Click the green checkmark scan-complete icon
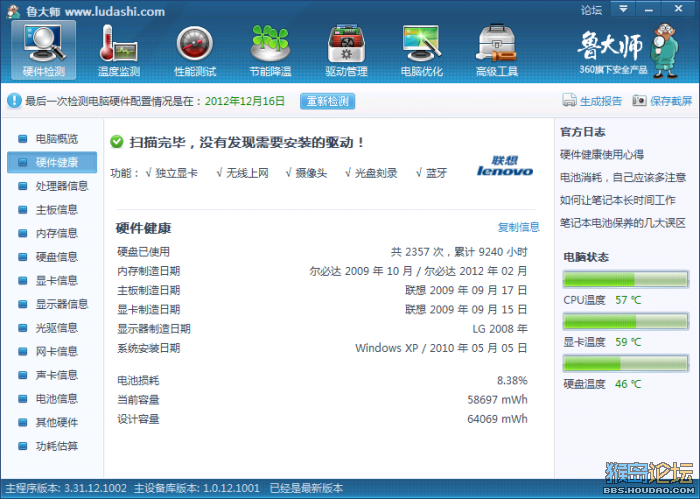Image resolution: width=700 pixels, height=499 pixels. [117, 142]
